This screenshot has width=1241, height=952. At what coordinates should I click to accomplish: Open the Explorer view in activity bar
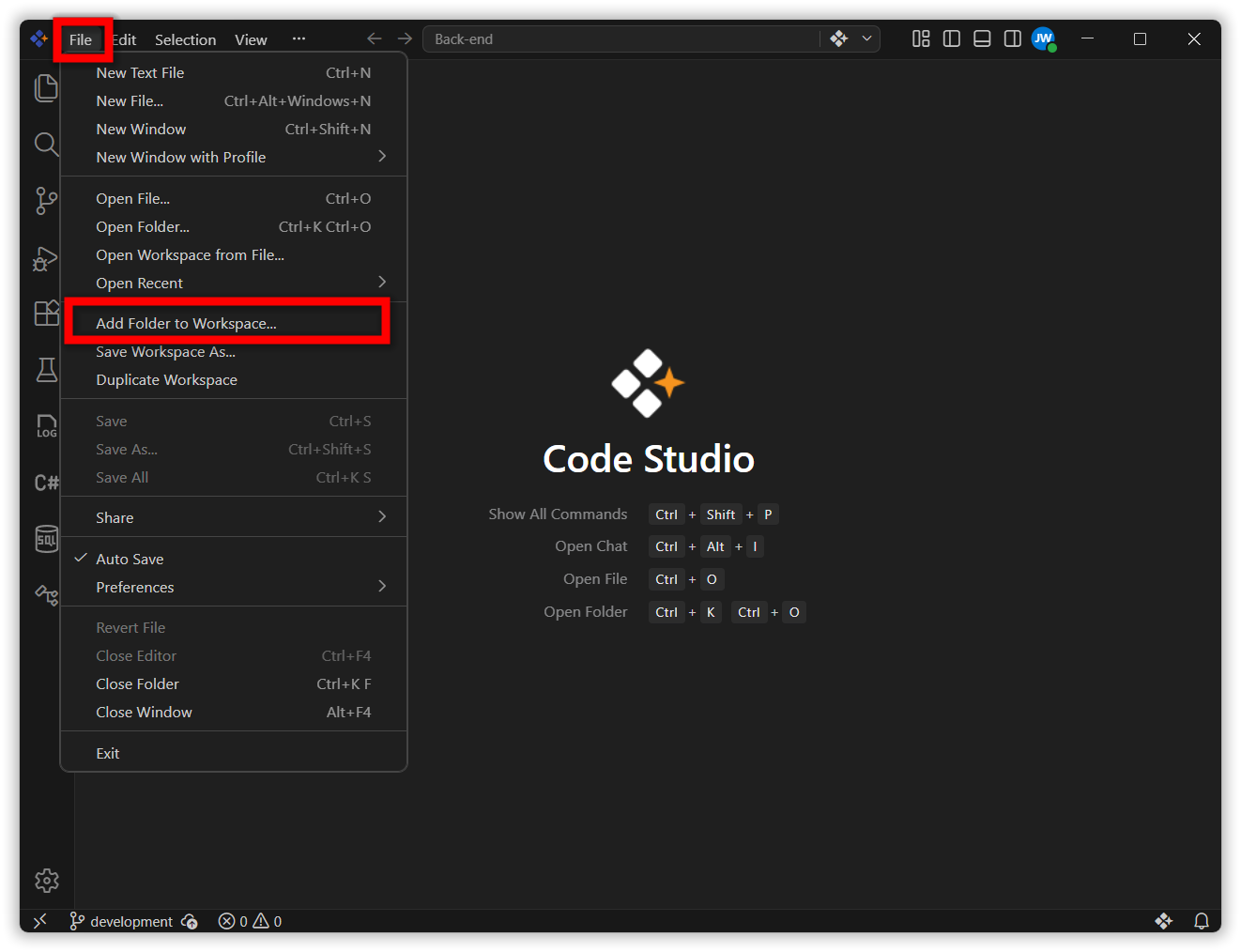point(46,87)
